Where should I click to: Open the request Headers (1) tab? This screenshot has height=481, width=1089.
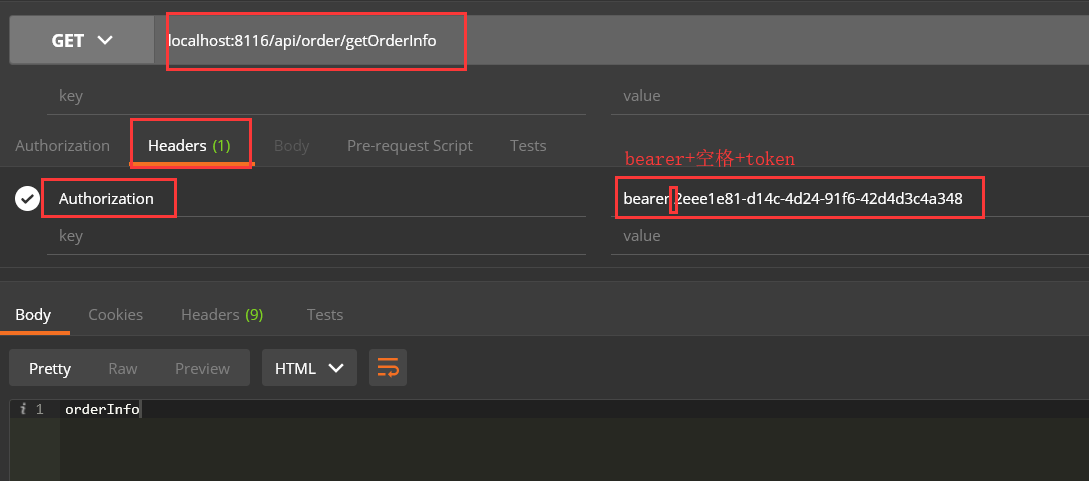click(x=189, y=146)
